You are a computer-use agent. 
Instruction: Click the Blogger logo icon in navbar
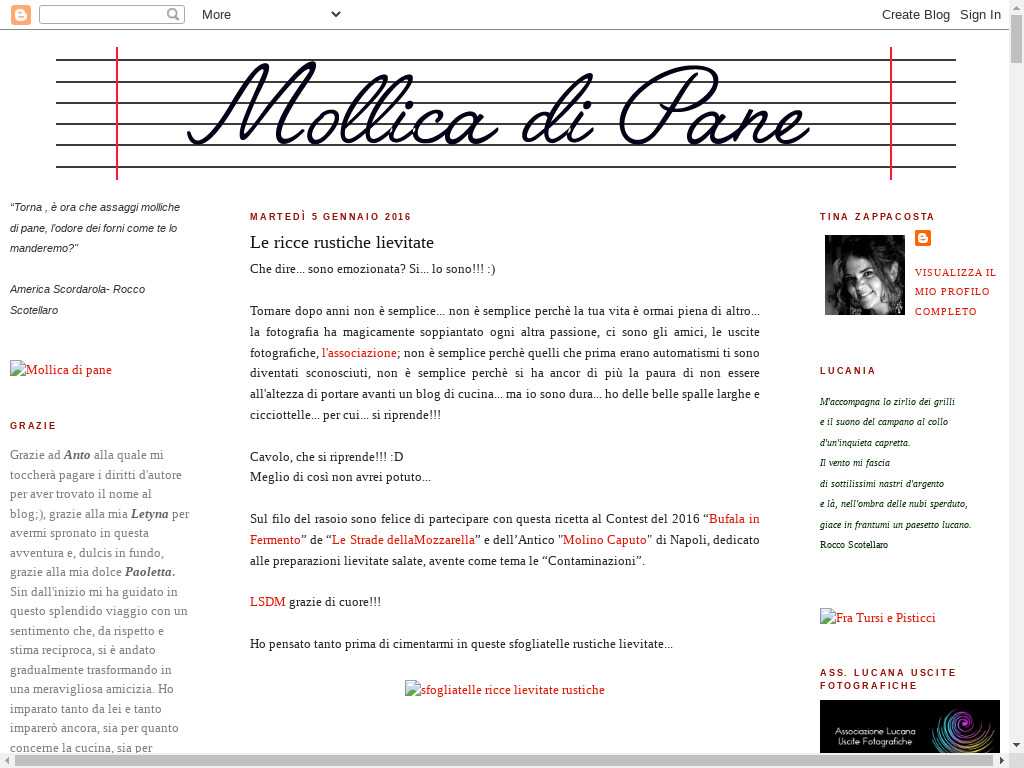coord(21,14)
